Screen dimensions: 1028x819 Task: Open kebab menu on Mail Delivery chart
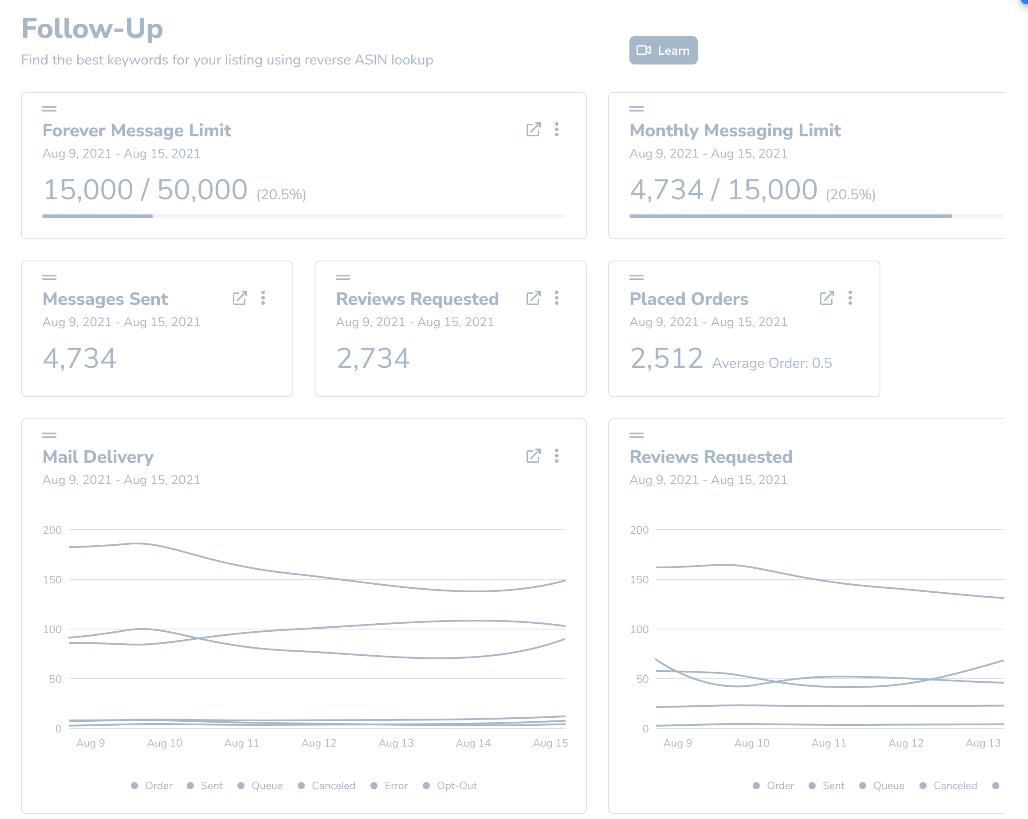[x=557, y=456]
